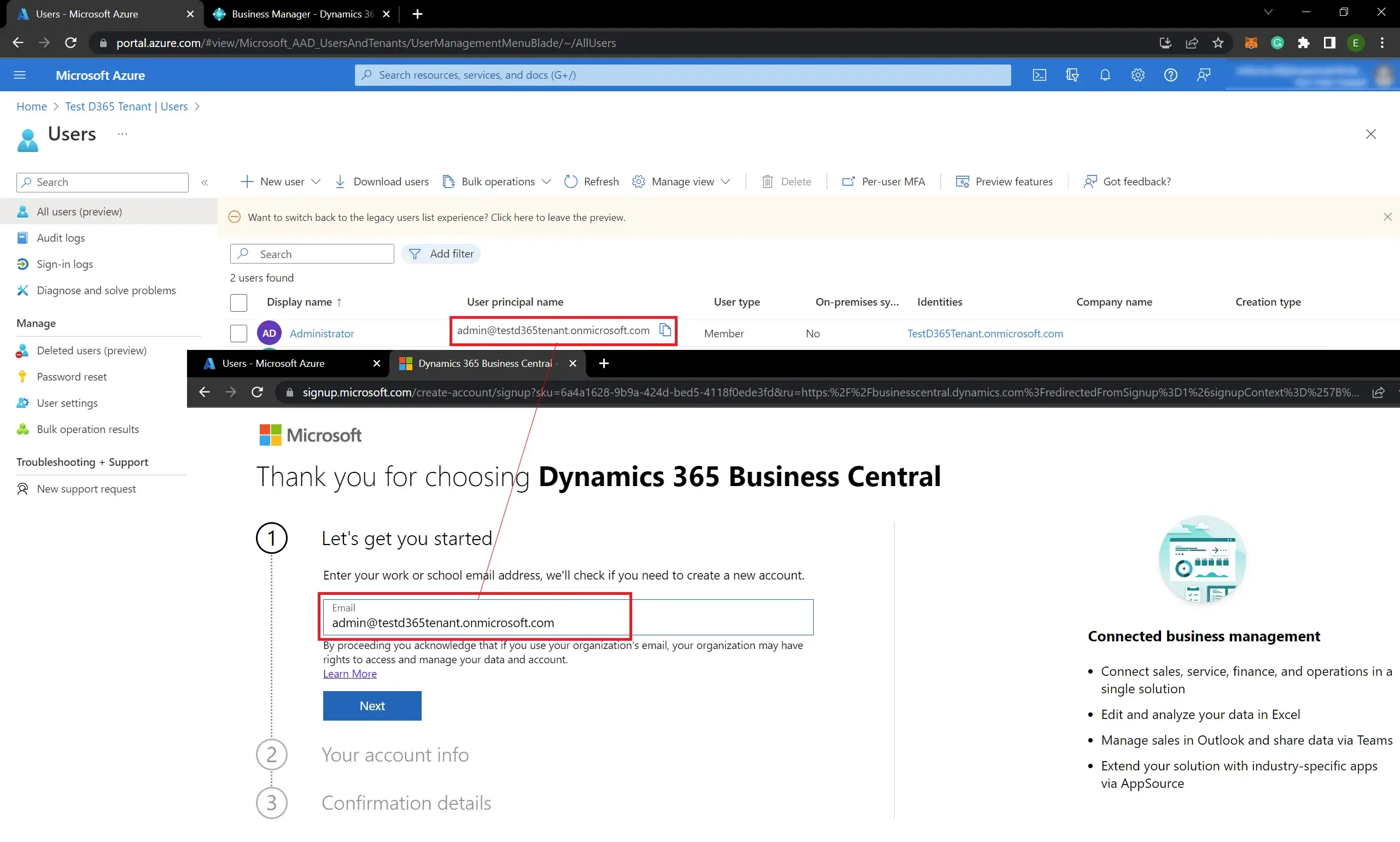Open Audit logs
This screenshot has width=1400, height=842.
click(x=61, y=238)
